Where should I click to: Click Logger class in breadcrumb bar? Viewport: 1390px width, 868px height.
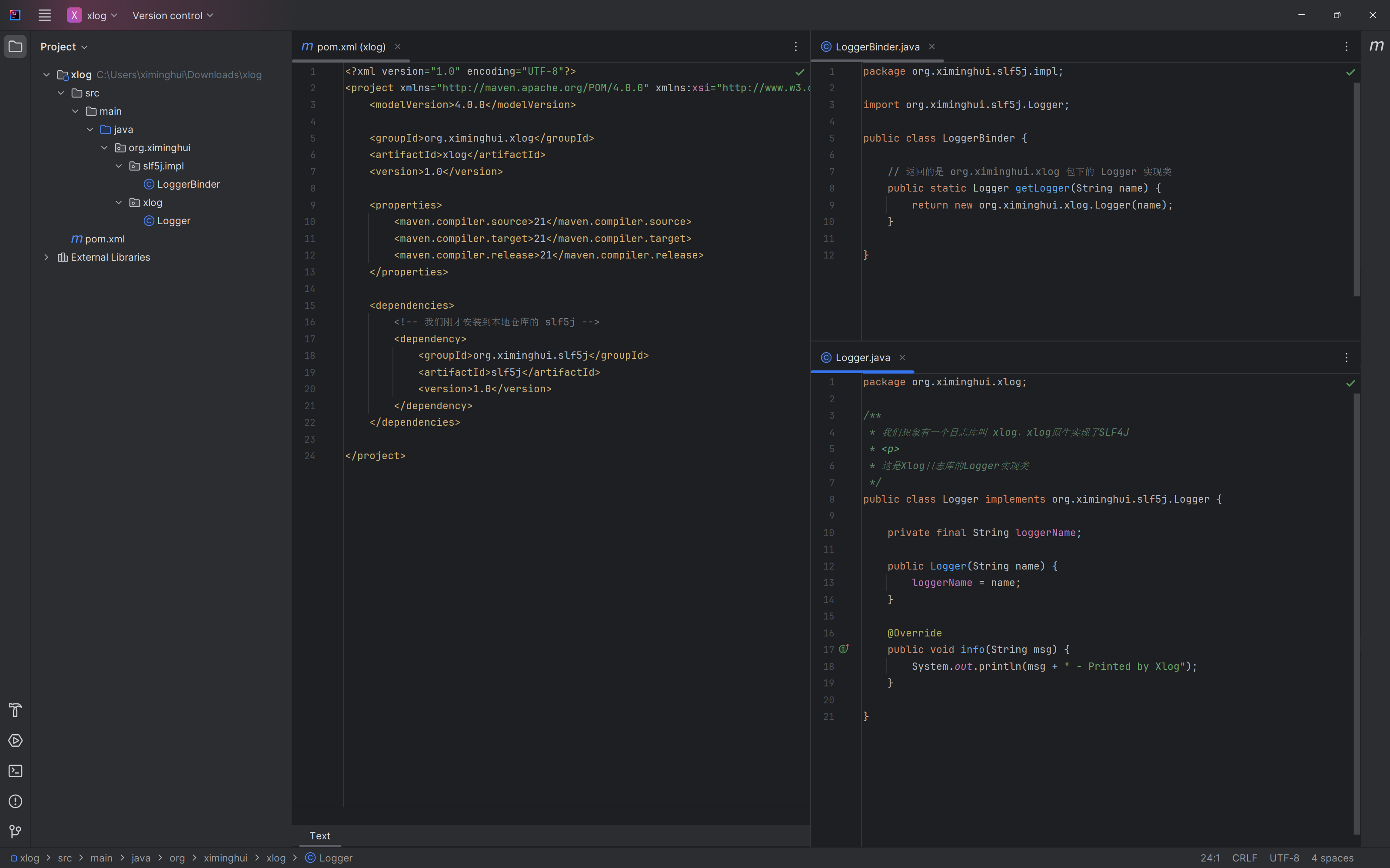click(329, 858)
